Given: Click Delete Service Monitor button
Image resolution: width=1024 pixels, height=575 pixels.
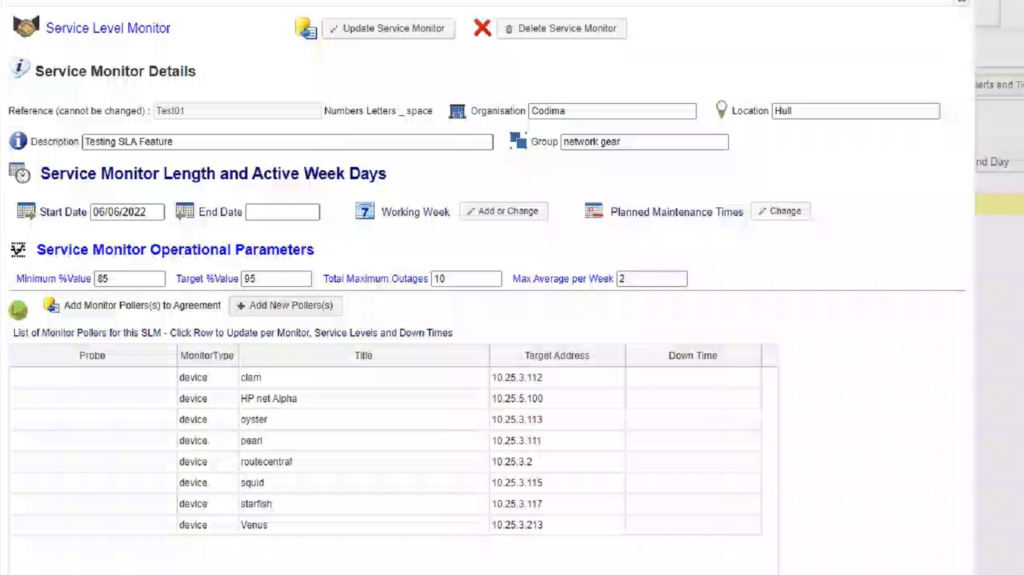Looking at the screenshot, I should tap(562, 29).
